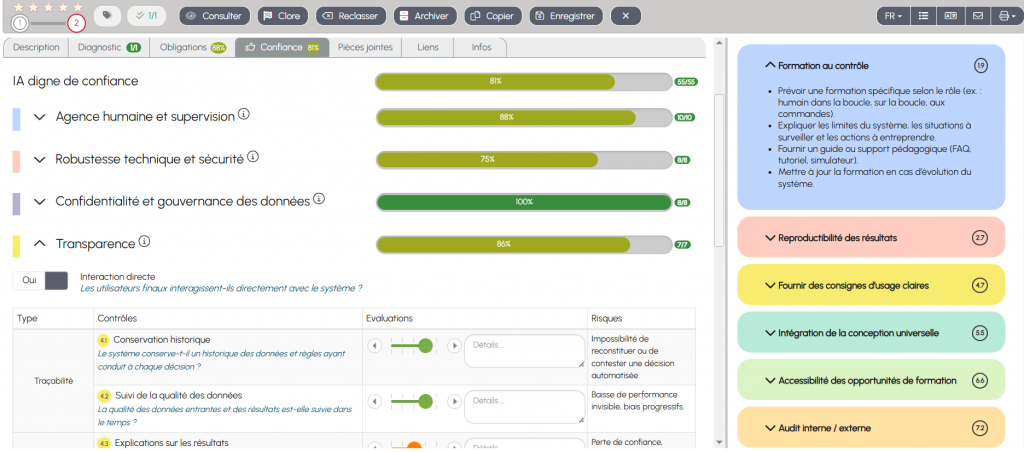Click the Reclasser button
This screenshot has height=452, width=1024.
click(x=351, y=16)
